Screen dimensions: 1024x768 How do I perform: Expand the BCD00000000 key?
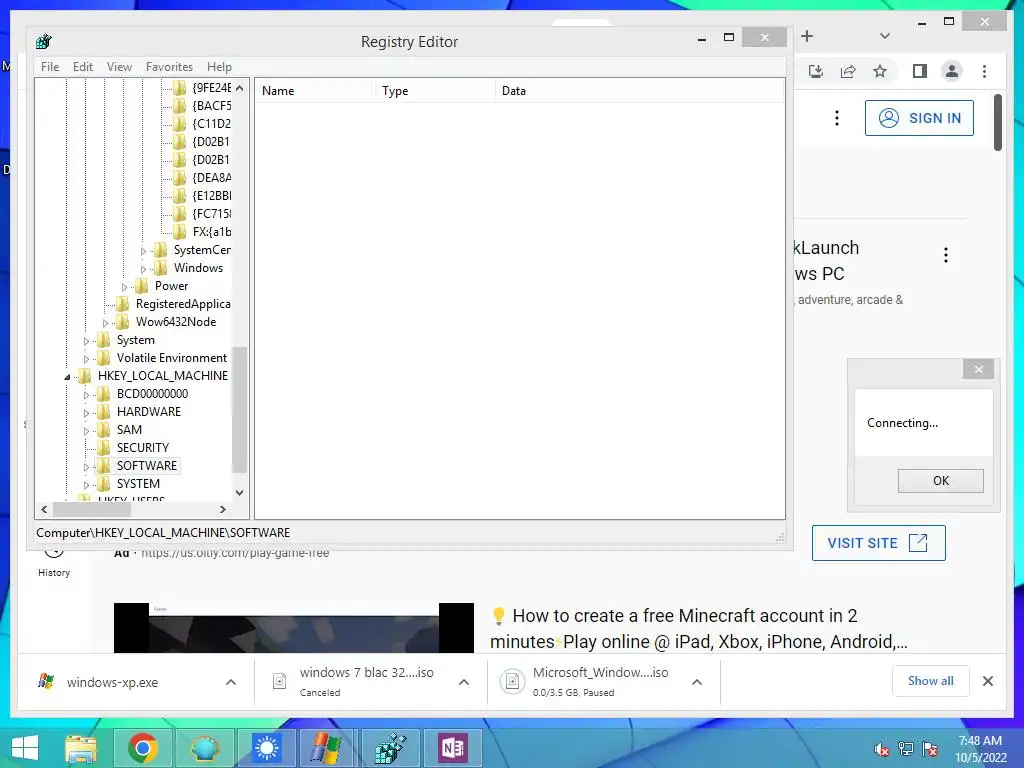coord(86,394)
